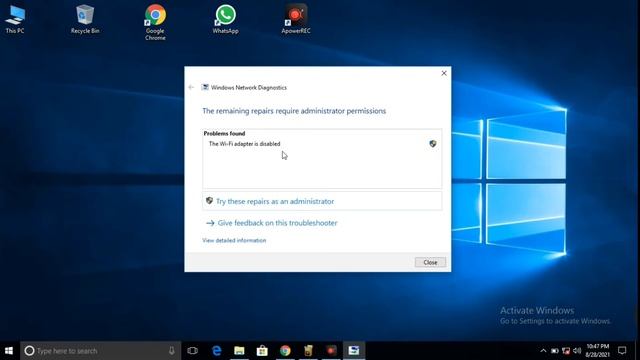The height and width of the screenshot is (360, 640).
Task: Open Microsoft Store from taskbar
Action: 262,351
